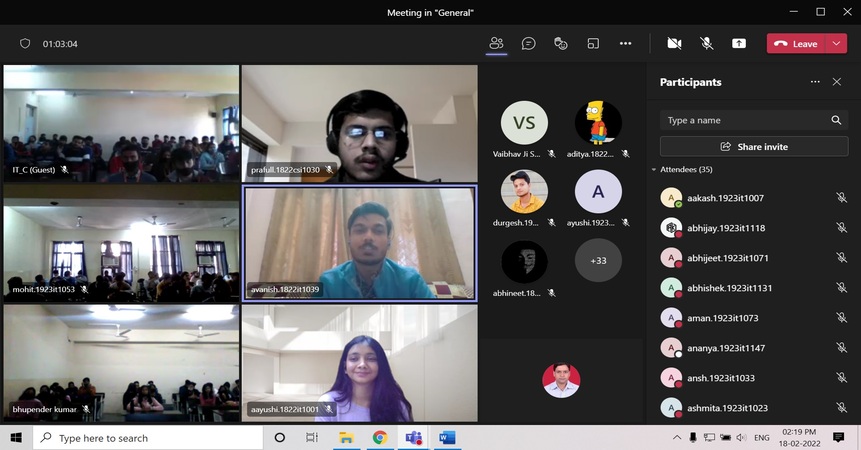Expand the Leave button dropdown arrow
Image resolution: width=861 pixels, height=450 pixels.
tap(837, 44)
